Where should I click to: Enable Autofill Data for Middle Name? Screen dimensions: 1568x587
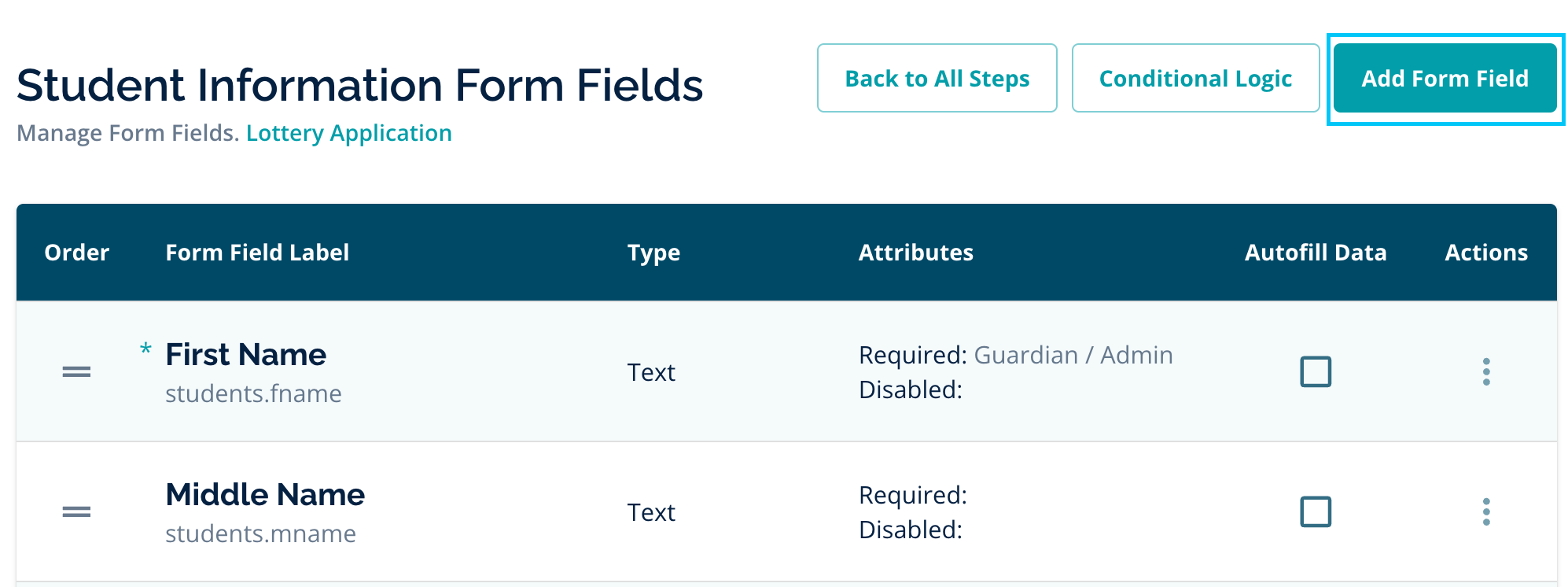(1315, 512)
